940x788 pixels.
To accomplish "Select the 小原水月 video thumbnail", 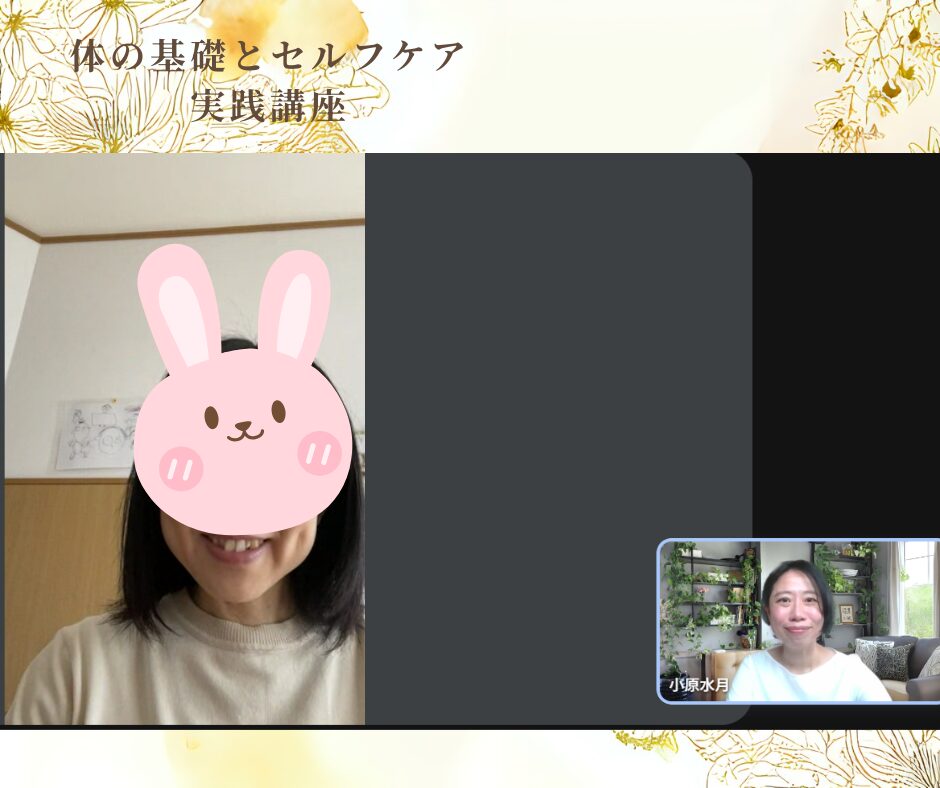I will 799,621.
